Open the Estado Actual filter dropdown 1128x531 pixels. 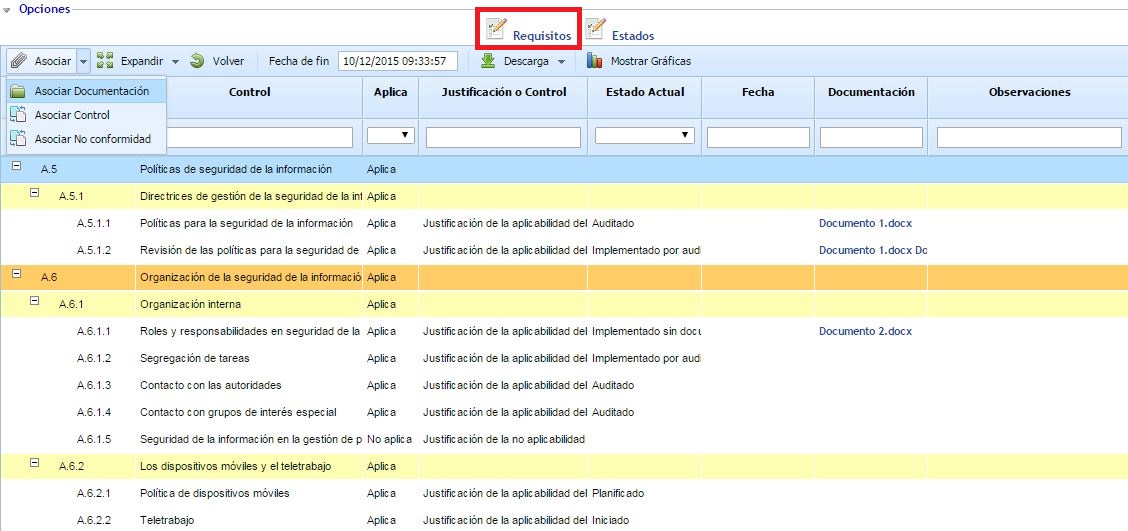(x=644, y=135)
